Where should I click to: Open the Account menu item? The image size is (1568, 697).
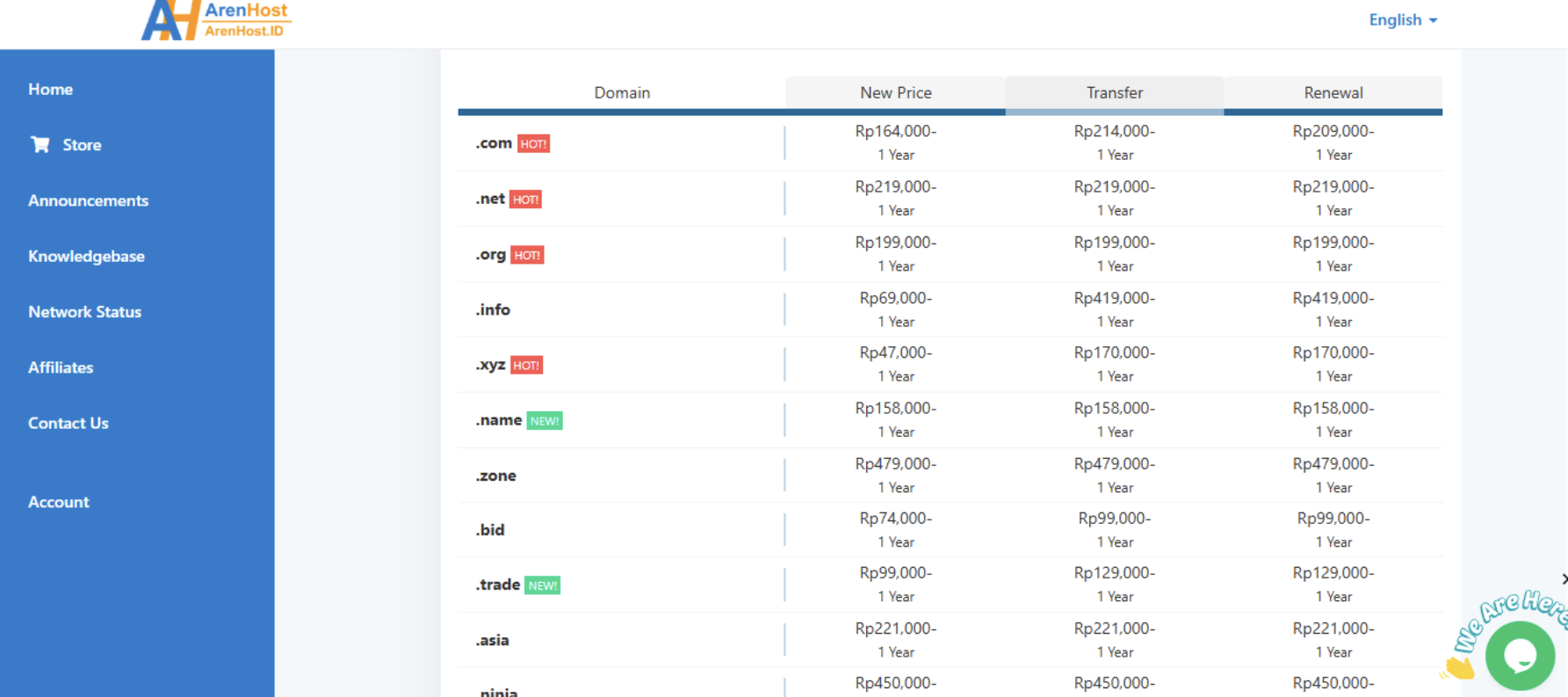[59, 502]
